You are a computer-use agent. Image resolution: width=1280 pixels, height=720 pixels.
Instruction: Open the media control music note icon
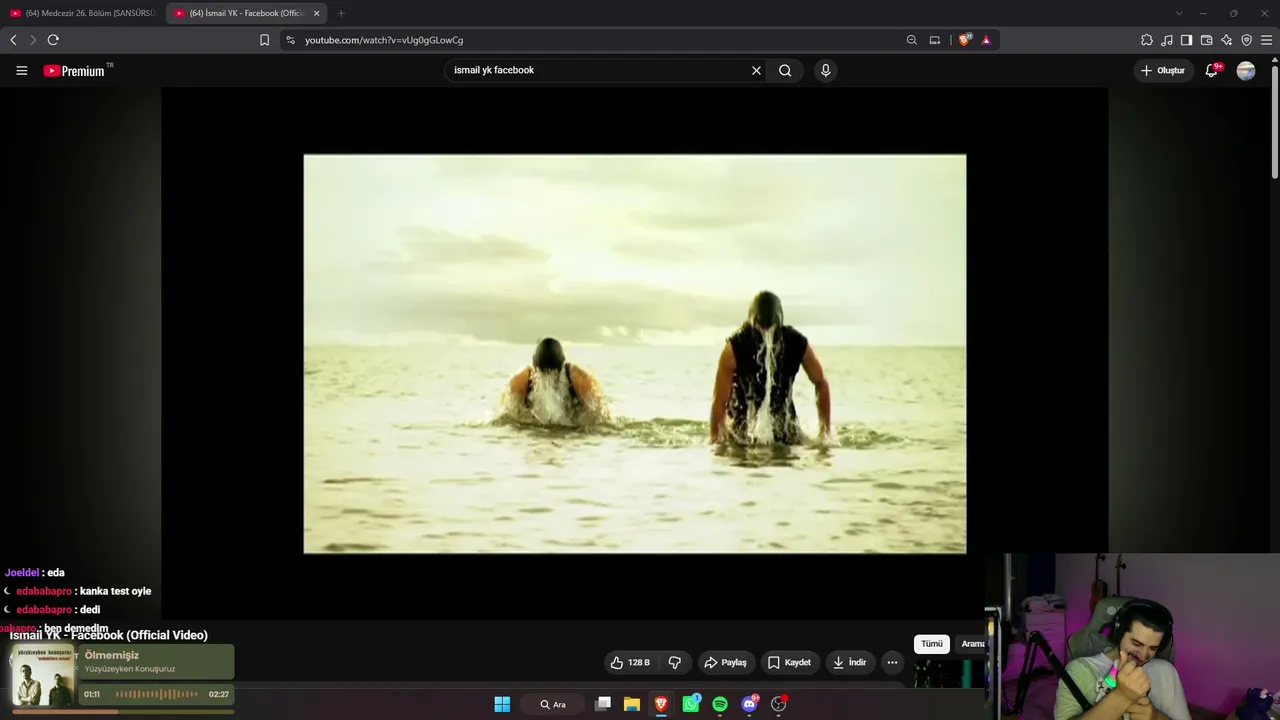coord(1166,40)
